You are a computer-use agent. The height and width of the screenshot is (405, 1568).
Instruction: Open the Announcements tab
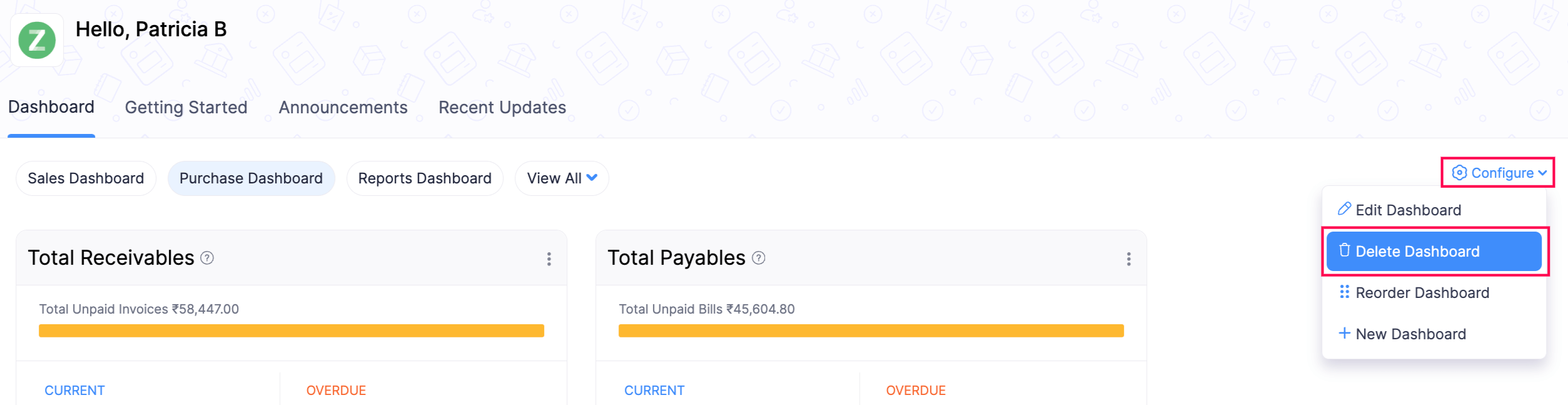[343, 108]
